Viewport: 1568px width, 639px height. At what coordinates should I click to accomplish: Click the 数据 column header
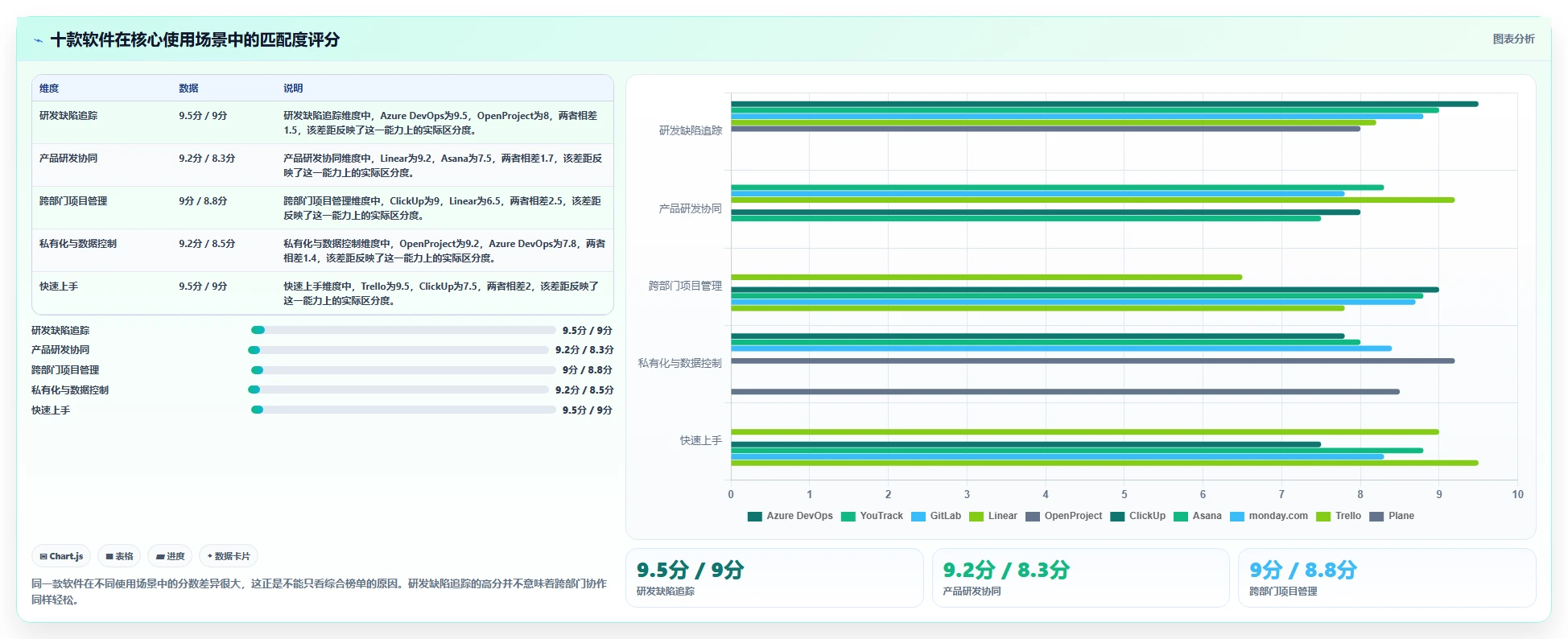pos(188,89)
